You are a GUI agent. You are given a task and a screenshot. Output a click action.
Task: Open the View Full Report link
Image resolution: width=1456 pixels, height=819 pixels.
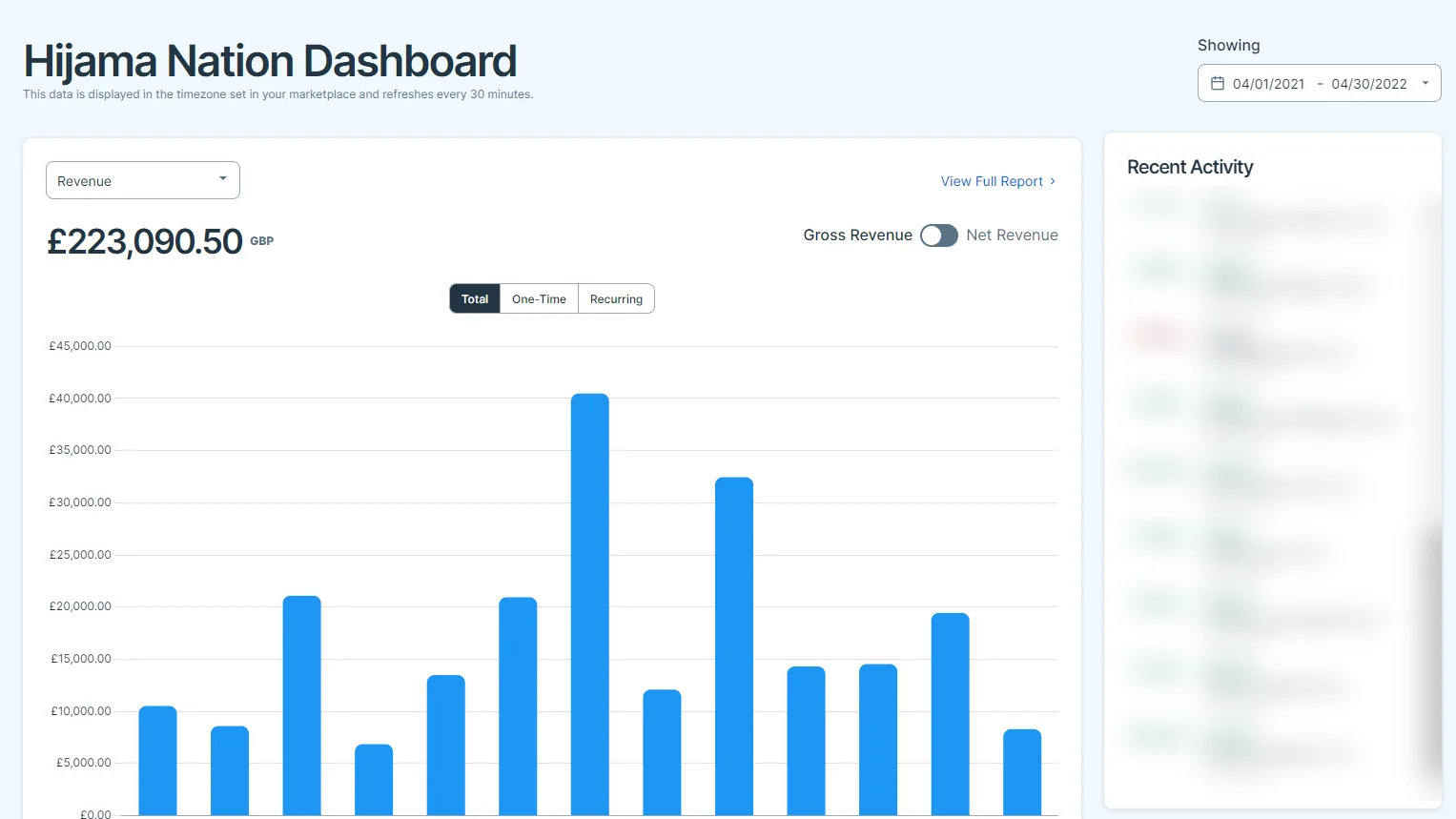tap(998, 181)
